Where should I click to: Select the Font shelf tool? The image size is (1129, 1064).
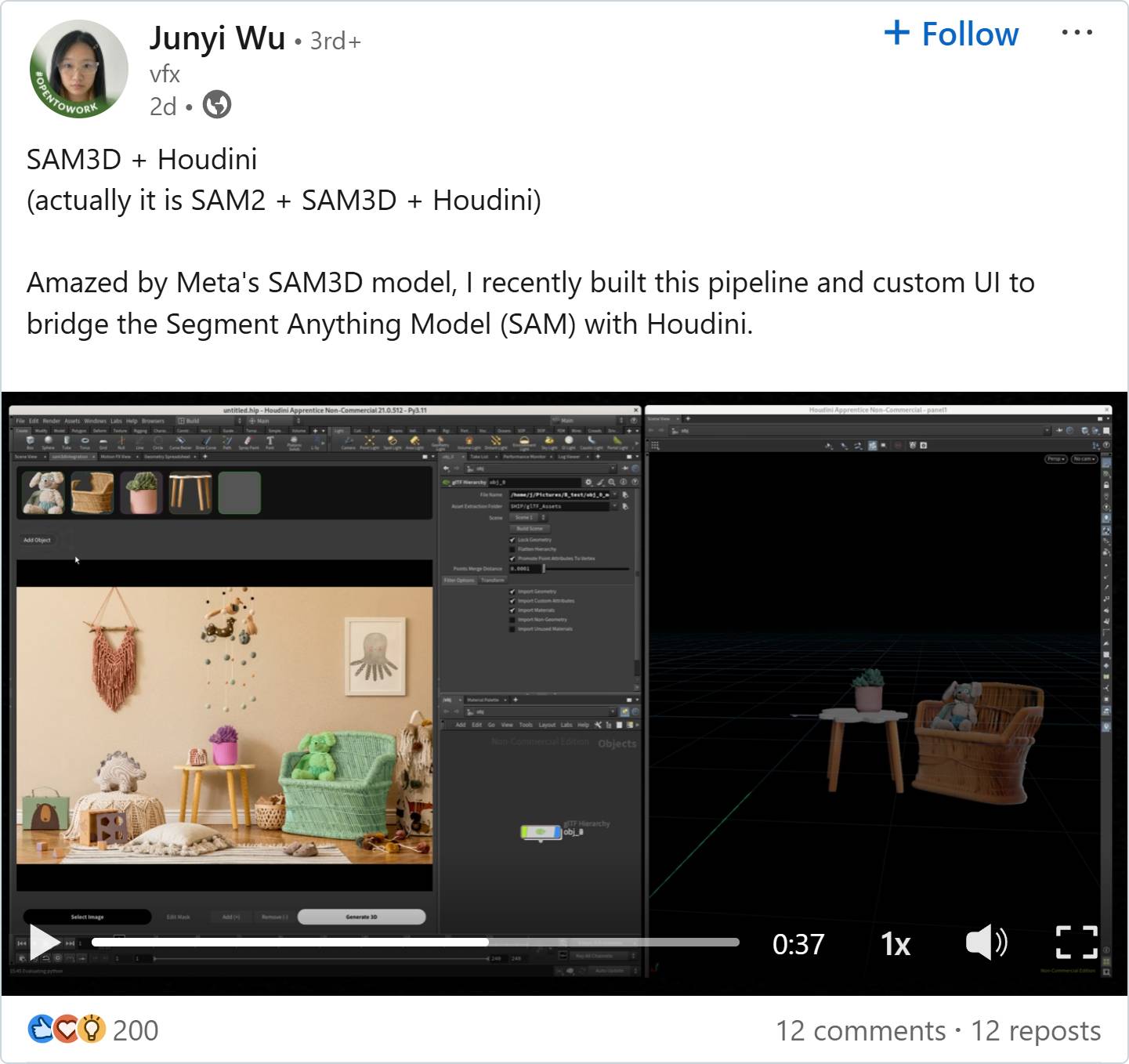tap(270, 443)
